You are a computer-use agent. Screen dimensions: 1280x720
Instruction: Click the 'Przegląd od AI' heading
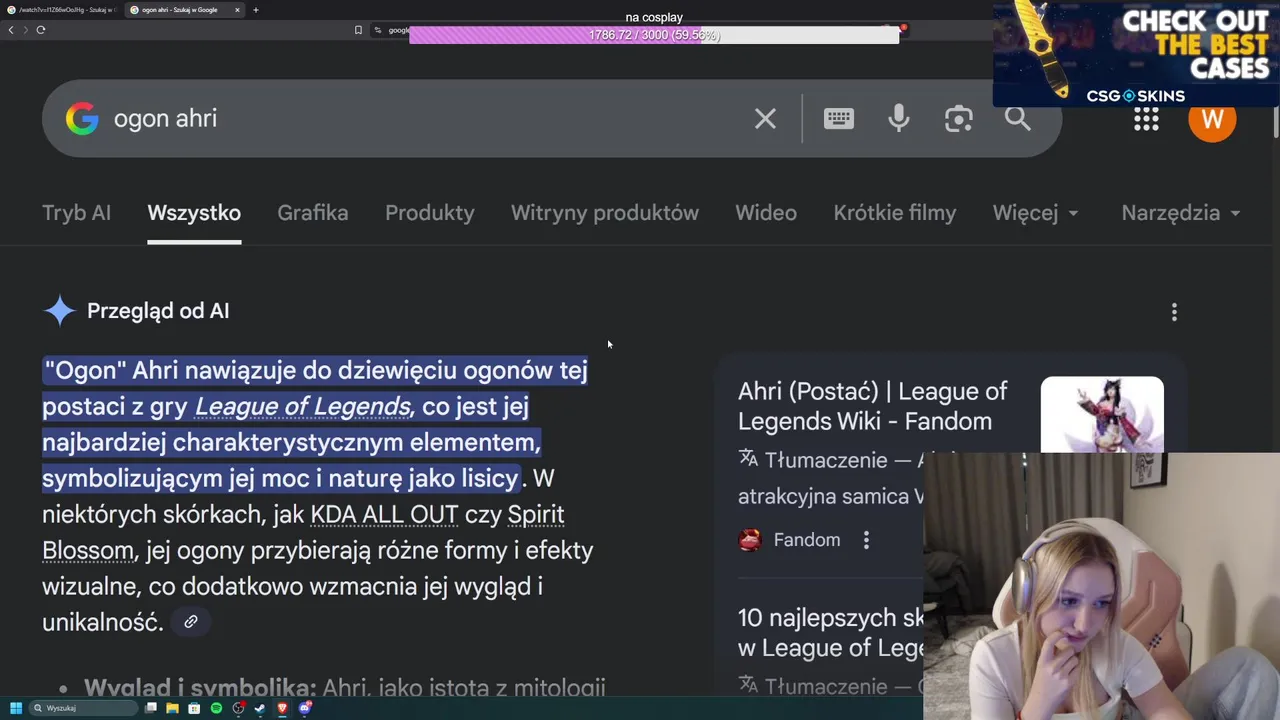(158, 311)
